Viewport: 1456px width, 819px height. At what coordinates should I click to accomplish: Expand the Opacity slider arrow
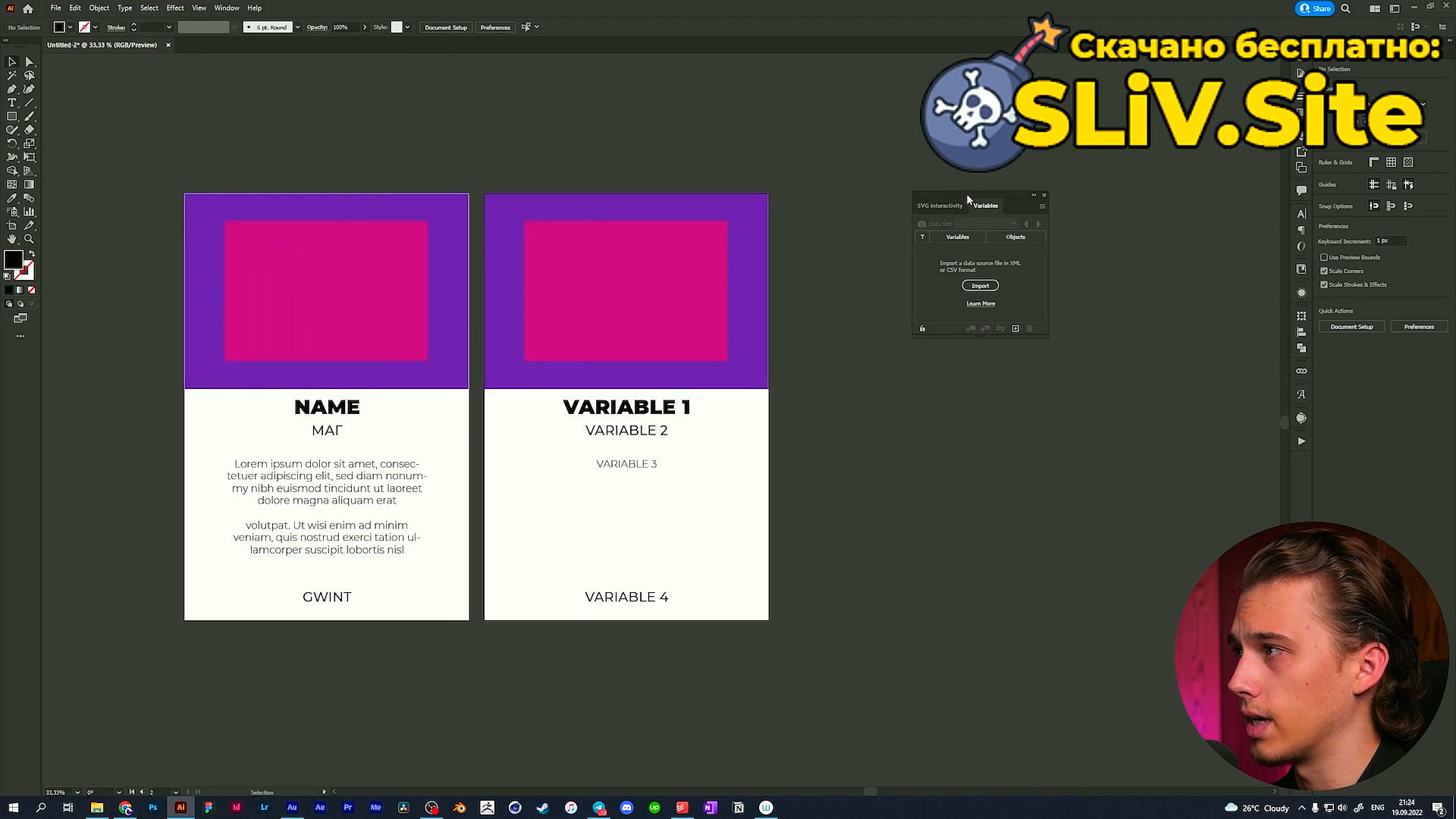click(365, 27)
